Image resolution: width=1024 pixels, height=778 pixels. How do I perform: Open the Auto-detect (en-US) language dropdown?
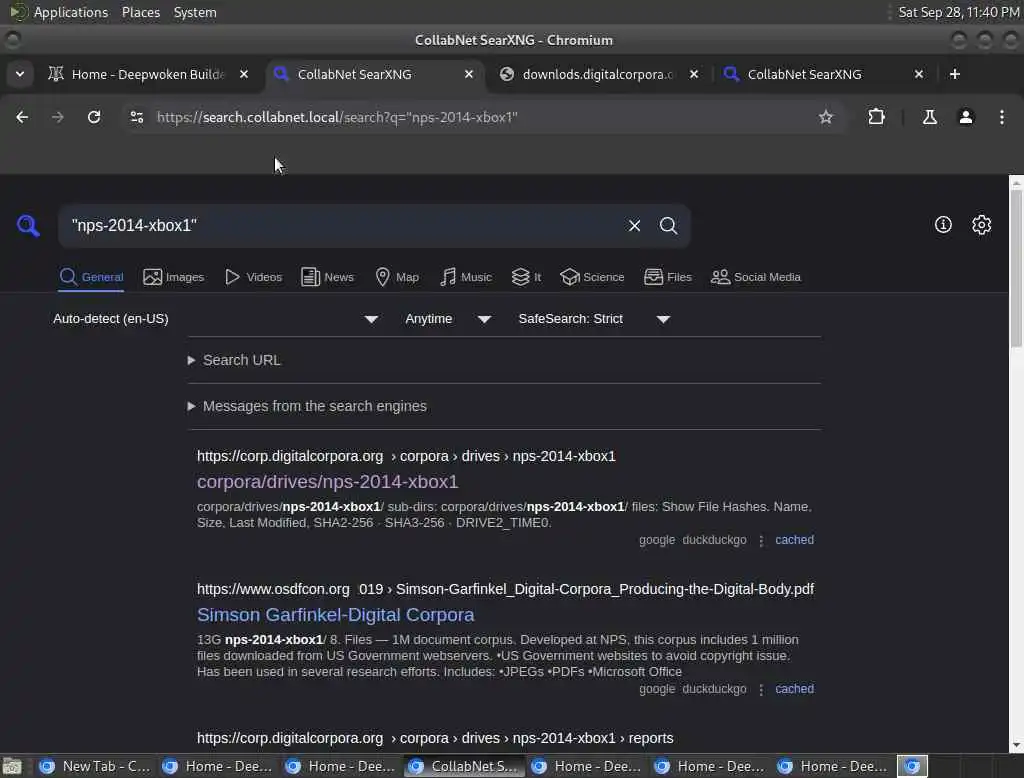point(216,319)
